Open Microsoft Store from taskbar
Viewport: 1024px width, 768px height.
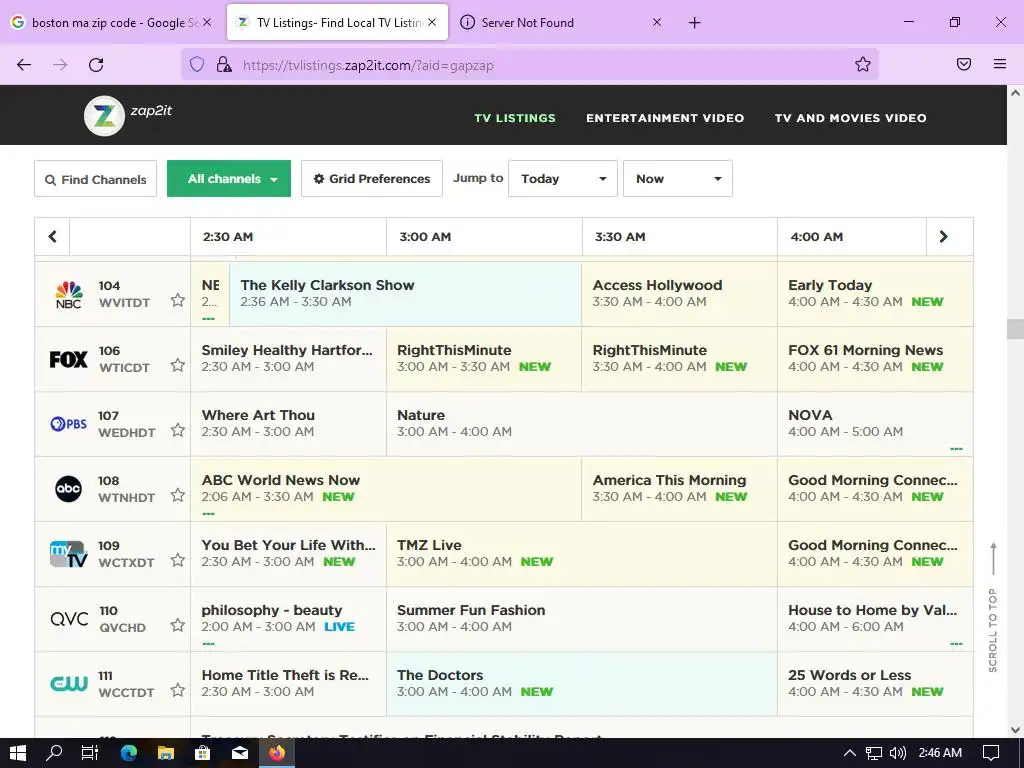pos(203,753)
